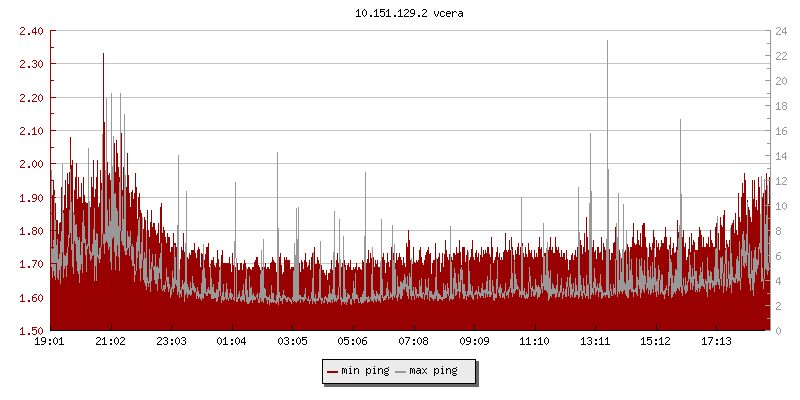
Task: Click the red 2.40 y-axis label
Action: 30,31
